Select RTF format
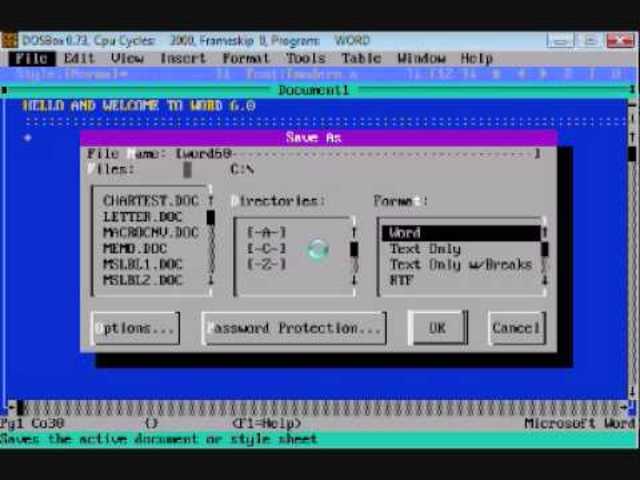This screenshot has height=480, width=640. click(402, 280)
